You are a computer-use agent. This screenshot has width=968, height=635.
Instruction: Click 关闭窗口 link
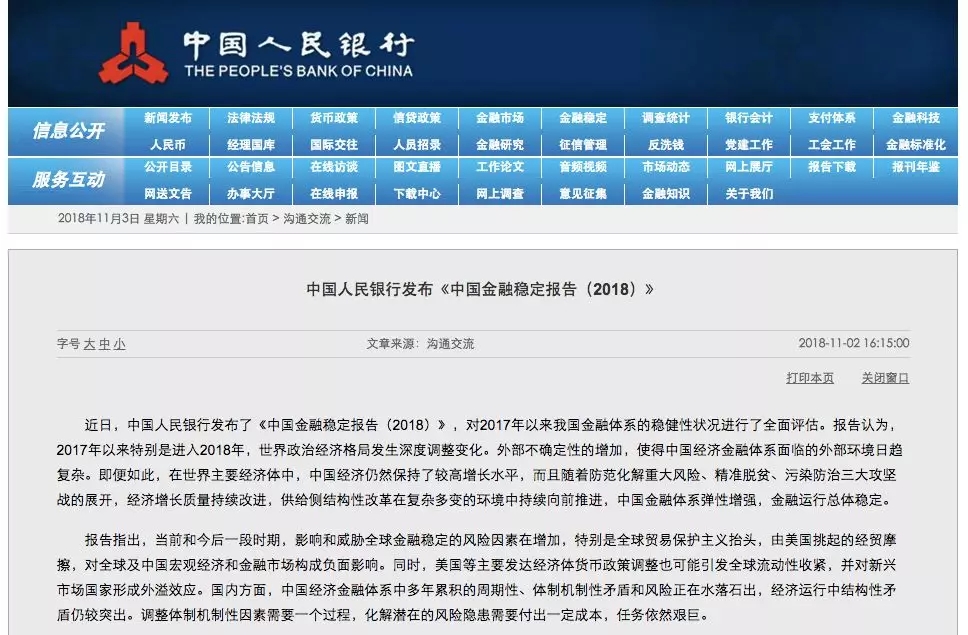pyautogui.click(x=885, y=378)
